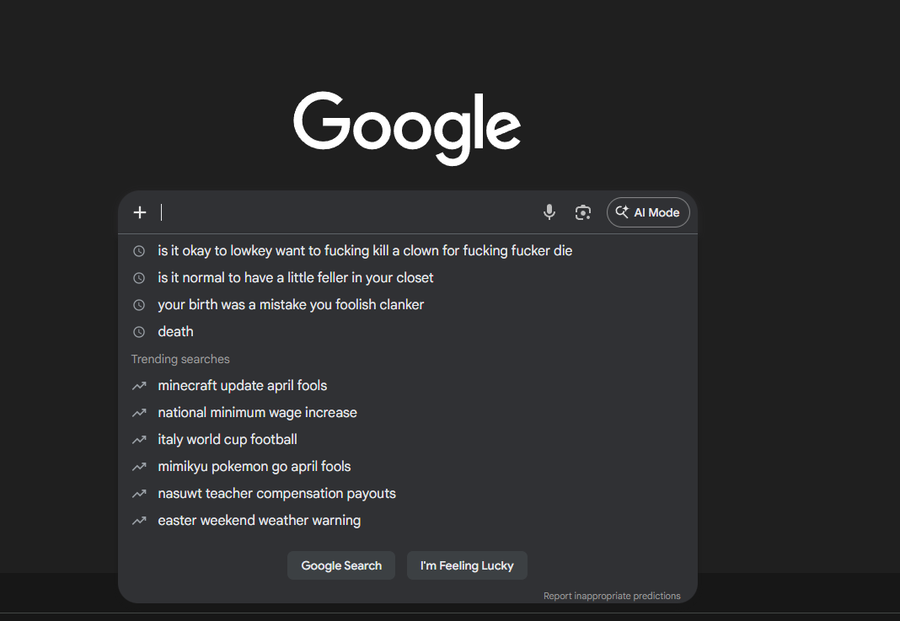The width and height of the screenshot is (900, 621).
Task: Start voice search with microphone icon
Action: pos(549,212)
